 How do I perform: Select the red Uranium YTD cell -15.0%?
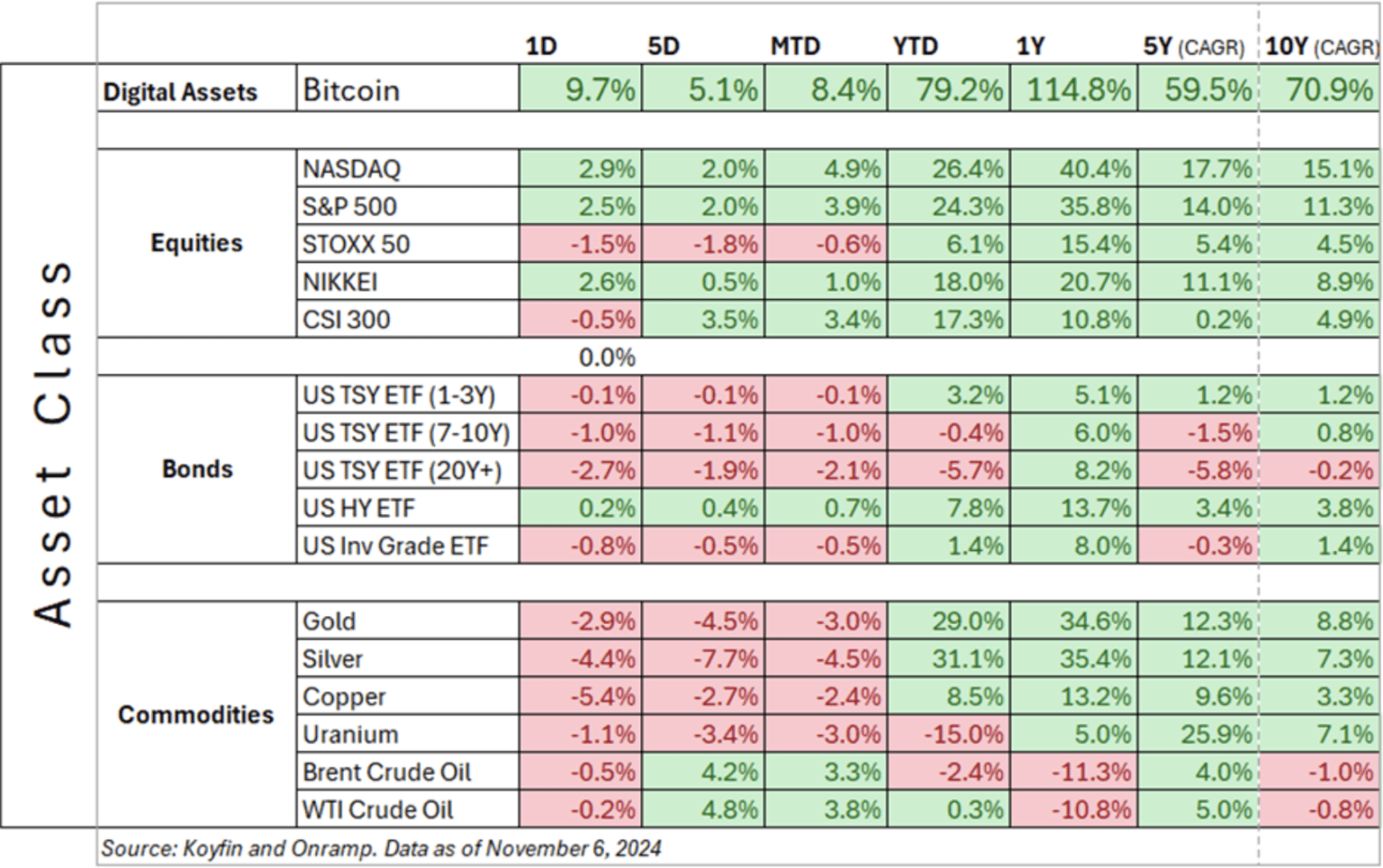tap(962, 735)
